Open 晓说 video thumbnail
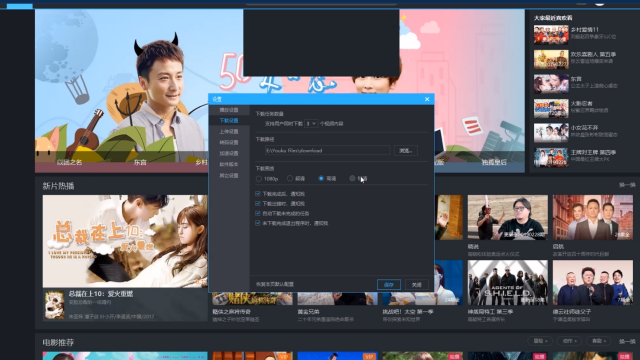640x360 pixels. pyautogui.click(x=507, y=217)
